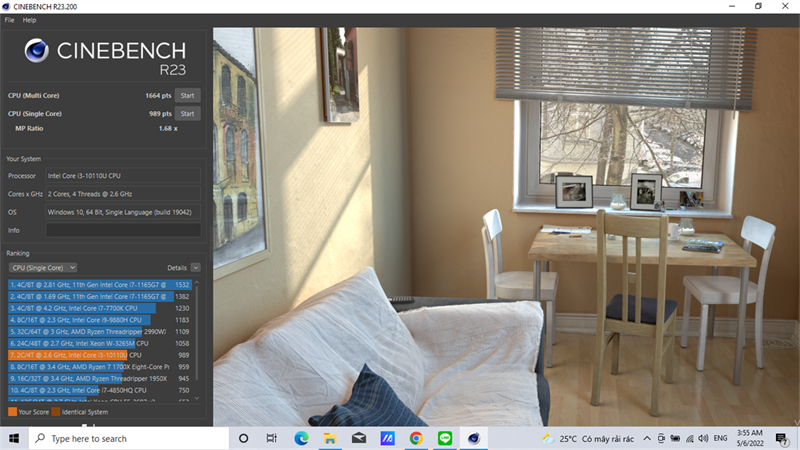Select highlighted row 7 Intel Core i3-10110U
This screenshot has height=450, width=800.
coord(99,355)
